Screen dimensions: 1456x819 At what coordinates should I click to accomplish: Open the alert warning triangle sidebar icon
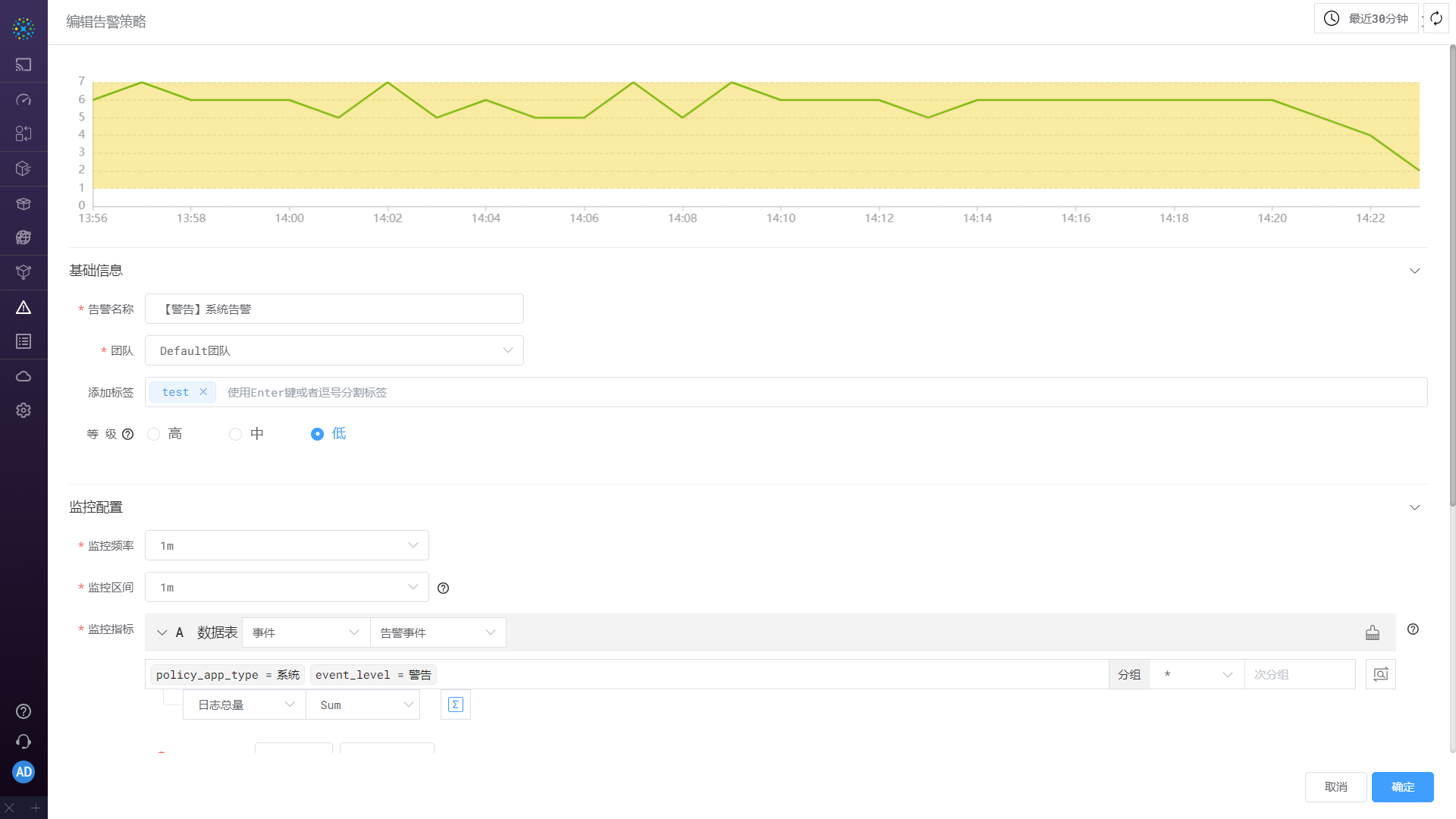[24, 307]
